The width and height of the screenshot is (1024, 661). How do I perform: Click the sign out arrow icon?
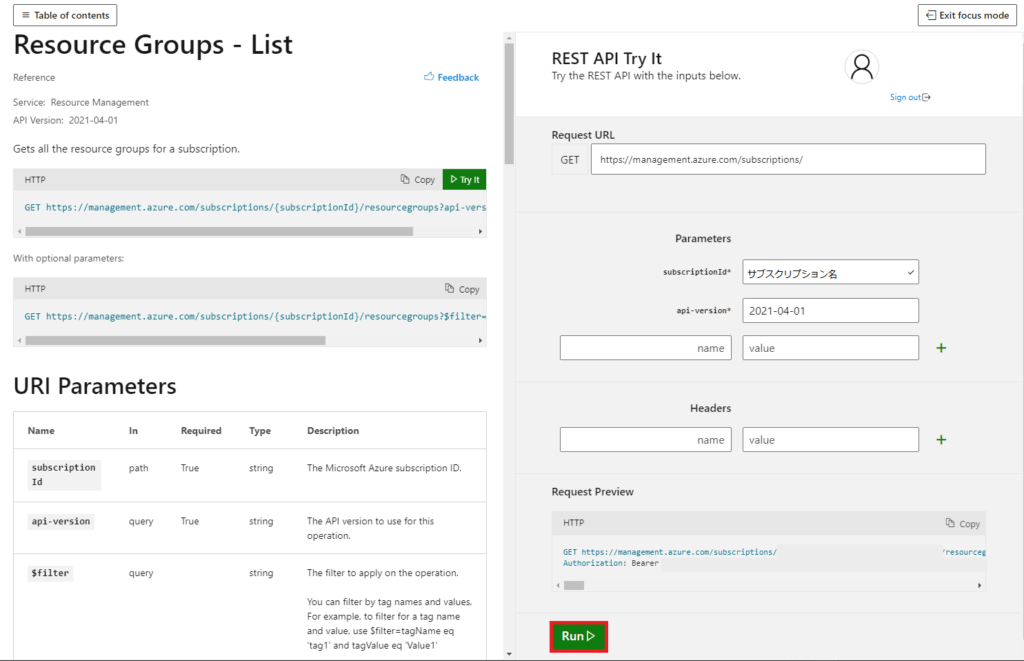tap(925, 97)
